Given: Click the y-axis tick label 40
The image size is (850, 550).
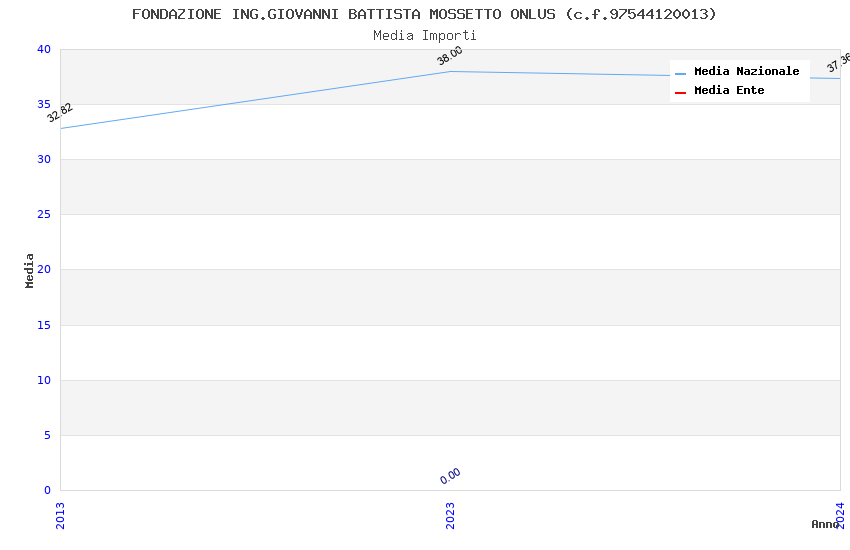Looking at the screenshot, I should pos(44,49).
